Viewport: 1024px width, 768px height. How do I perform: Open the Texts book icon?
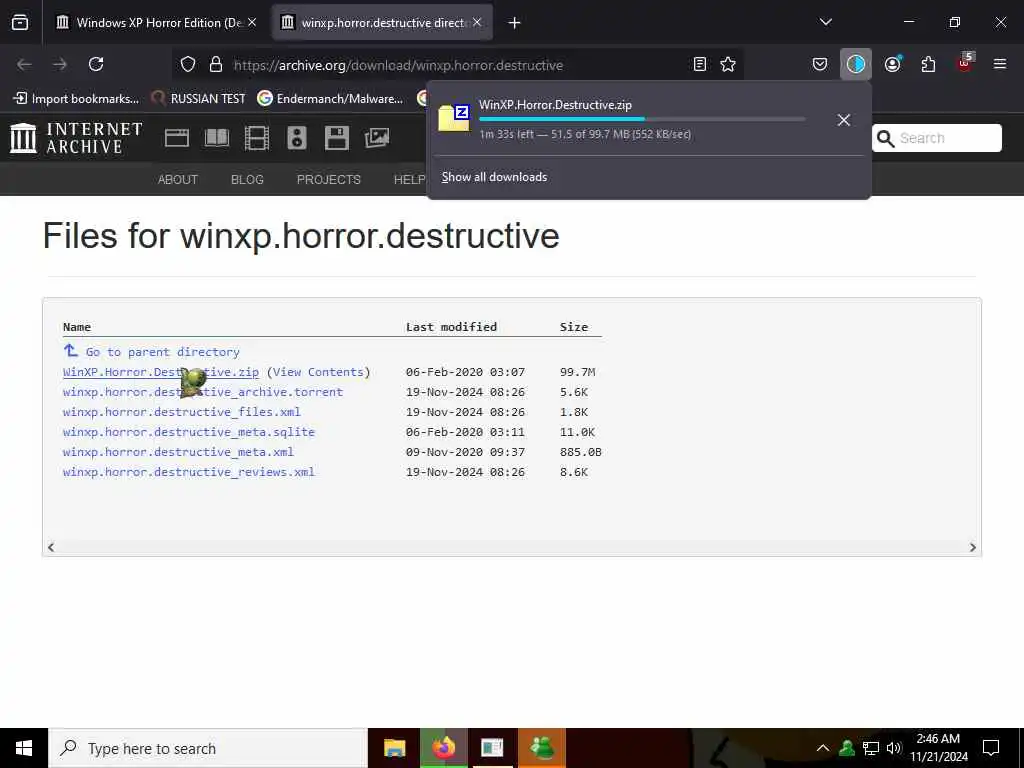point(217,138)
